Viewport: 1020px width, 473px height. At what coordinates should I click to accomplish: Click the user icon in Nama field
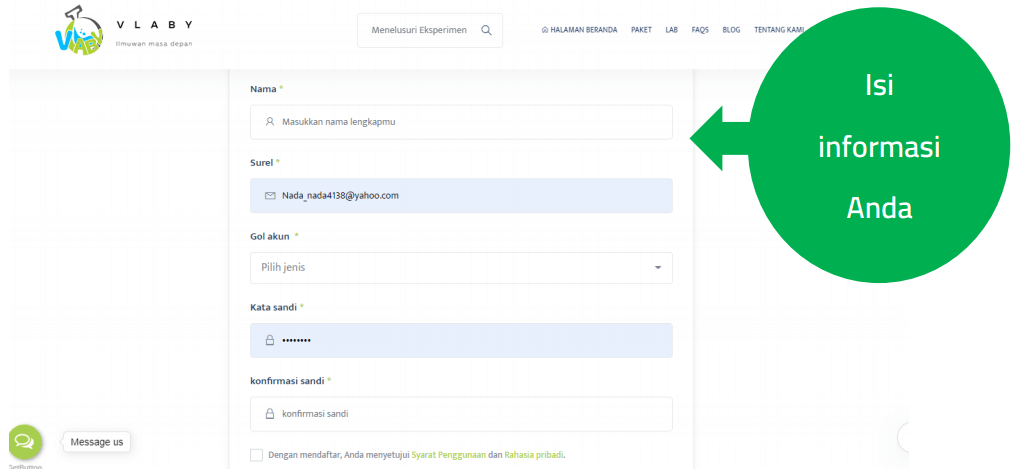270,122
